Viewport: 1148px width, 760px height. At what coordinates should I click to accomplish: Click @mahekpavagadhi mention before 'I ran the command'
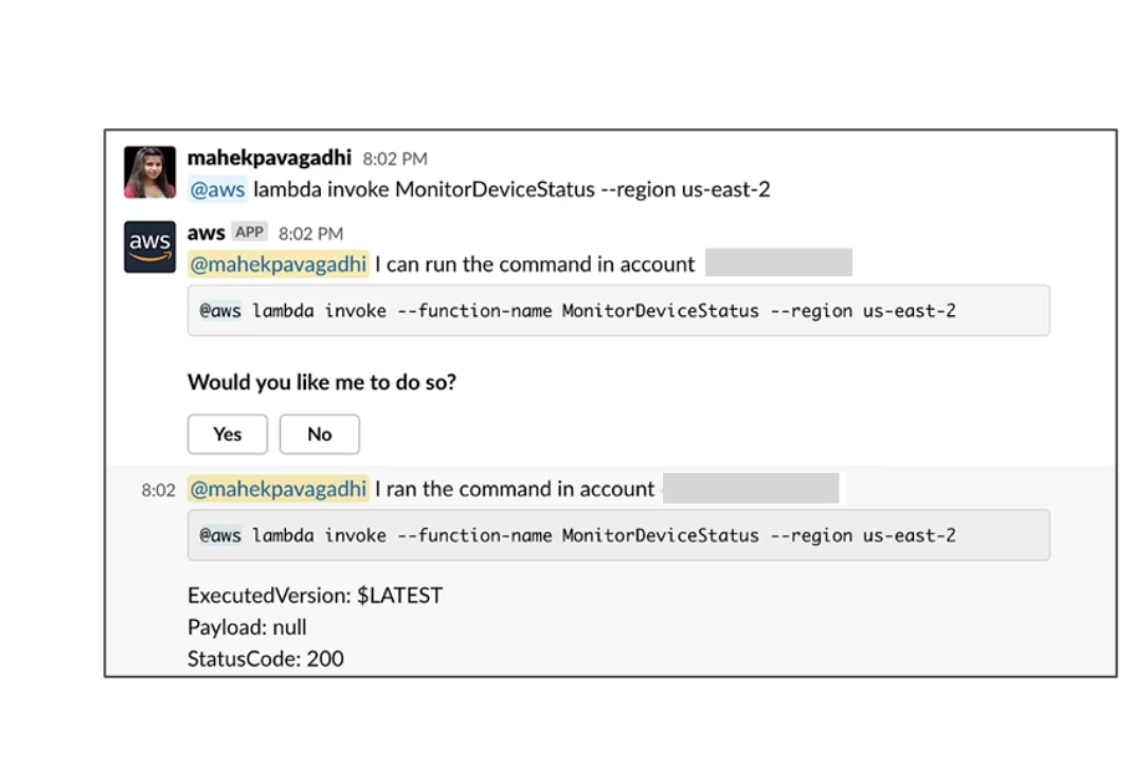point(278,489)
